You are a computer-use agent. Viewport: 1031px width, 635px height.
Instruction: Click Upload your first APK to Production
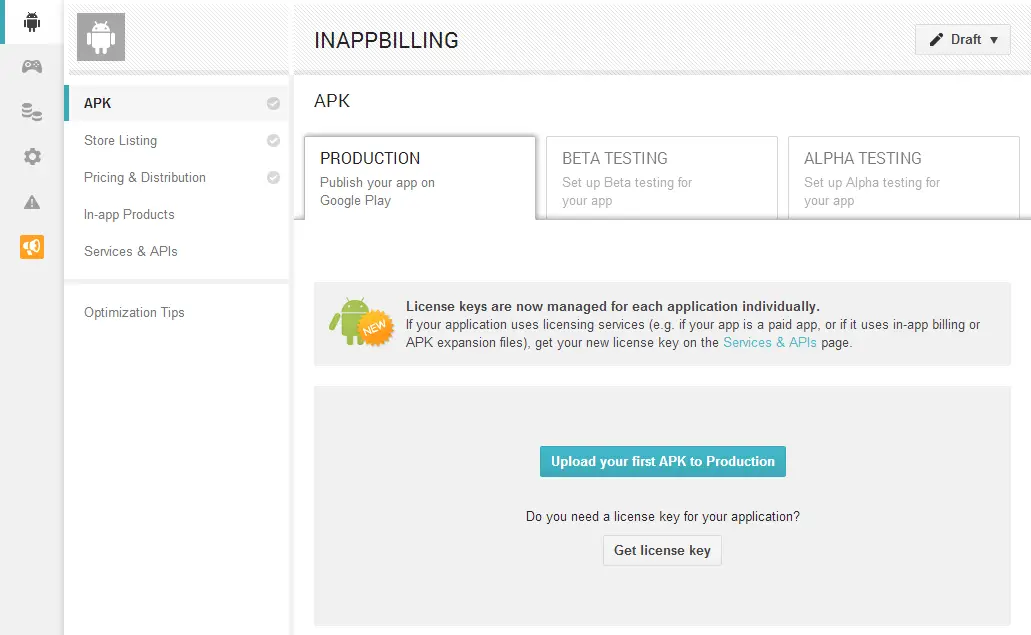[x=662, y=462]
